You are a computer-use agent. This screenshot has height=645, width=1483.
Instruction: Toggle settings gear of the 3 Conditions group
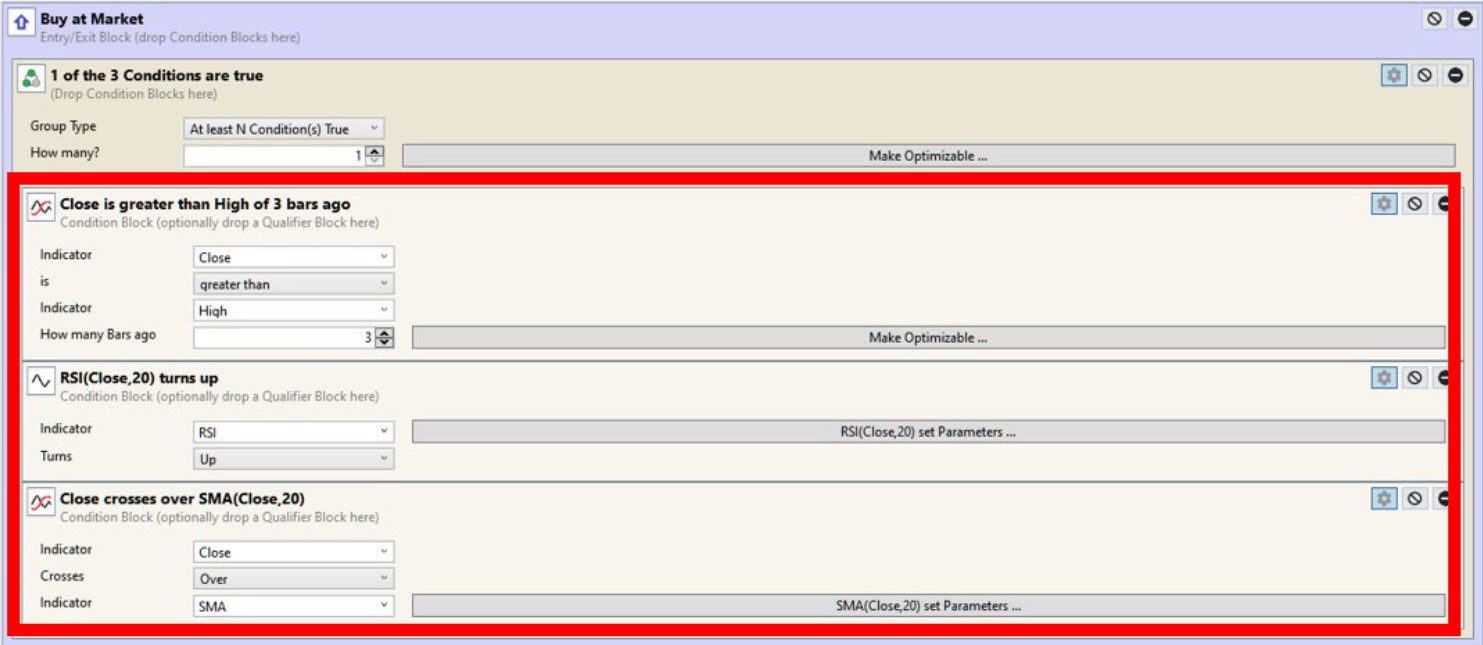tap(1394, 75)
